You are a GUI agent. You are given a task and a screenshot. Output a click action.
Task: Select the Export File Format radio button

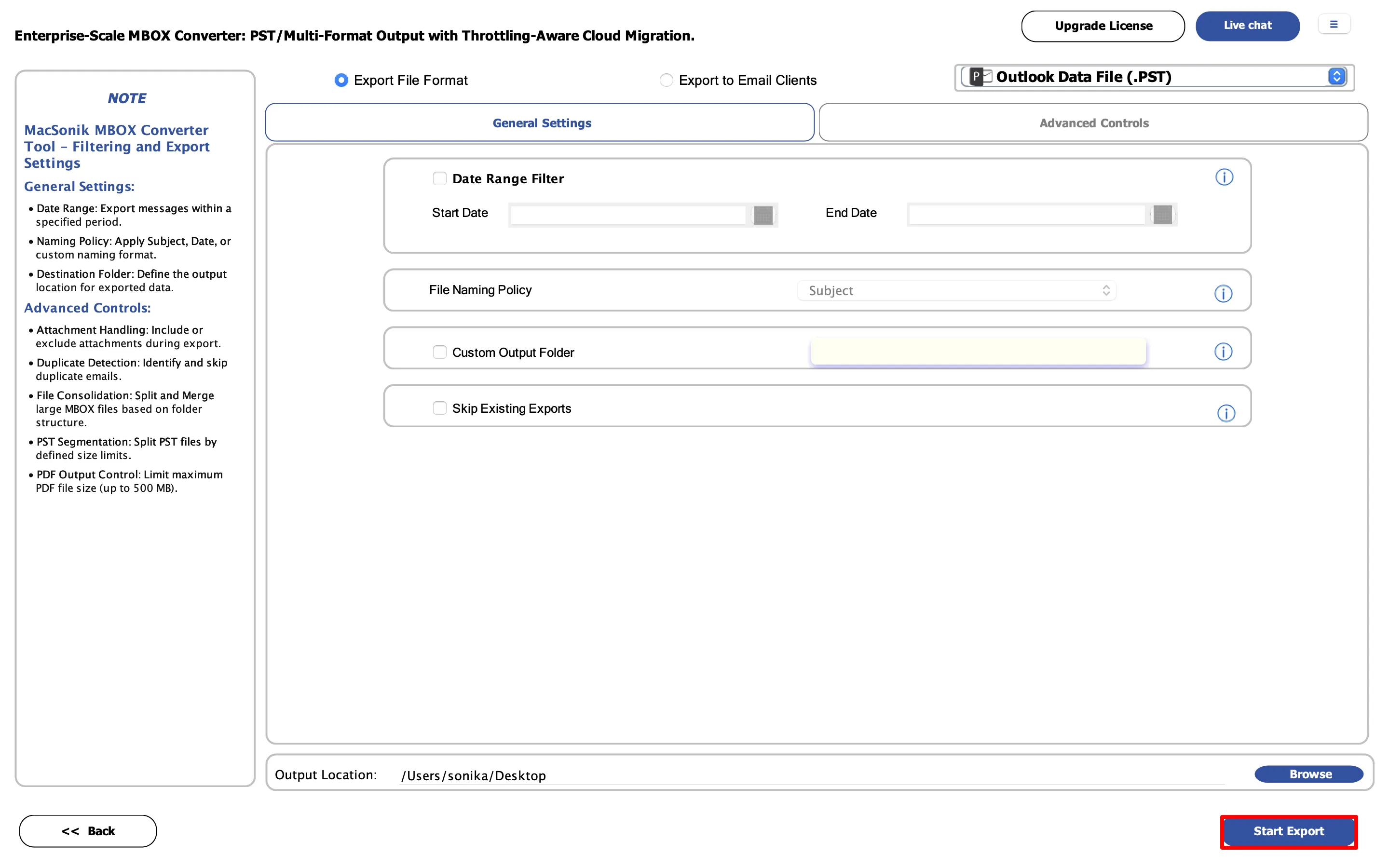(341, 81)
